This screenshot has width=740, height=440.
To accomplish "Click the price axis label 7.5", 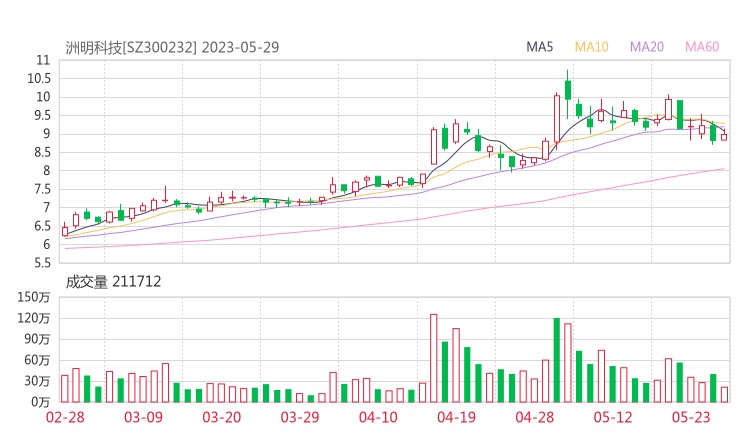I will [42, 189].
